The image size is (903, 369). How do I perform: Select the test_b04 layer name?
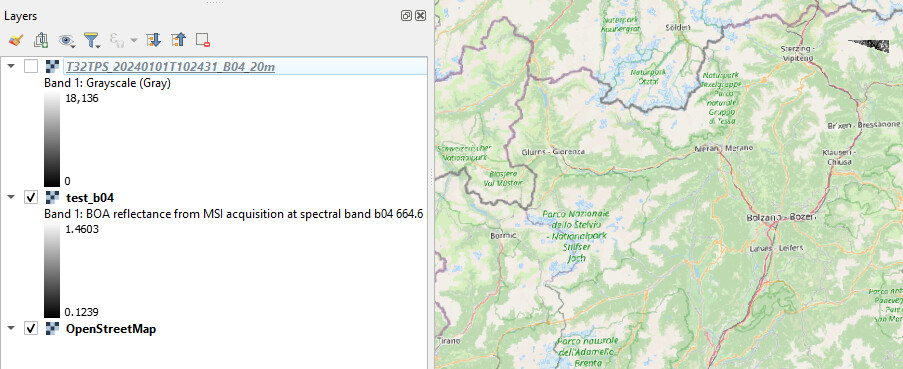(90, 197)
